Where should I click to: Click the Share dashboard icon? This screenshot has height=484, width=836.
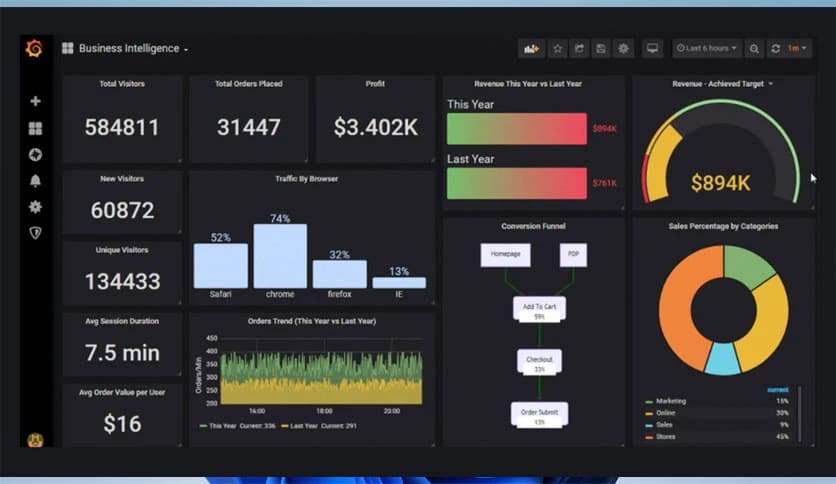coord(580,48)
